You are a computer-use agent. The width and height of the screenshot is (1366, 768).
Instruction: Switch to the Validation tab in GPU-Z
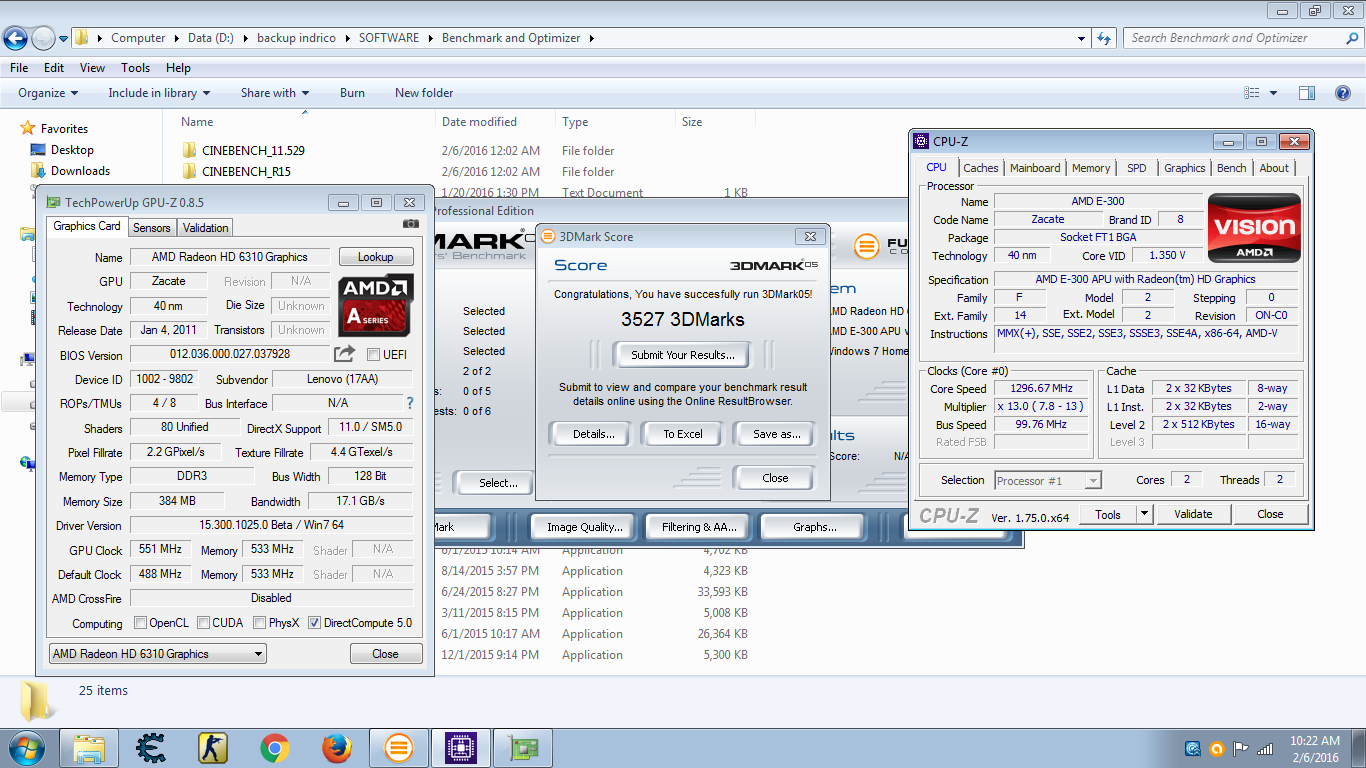[206, 228]
